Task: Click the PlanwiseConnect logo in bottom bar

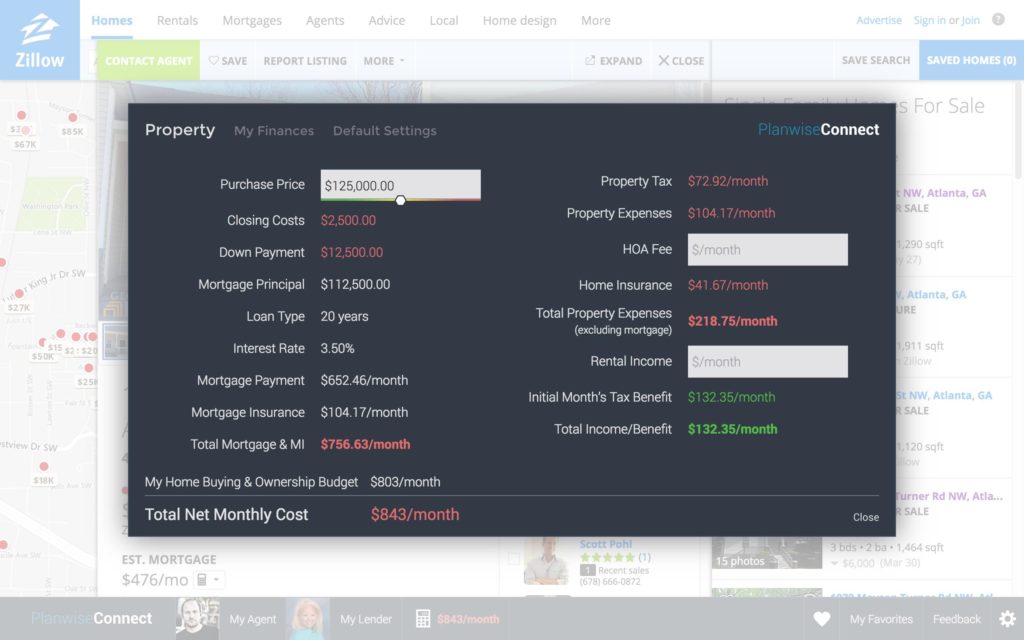Action: click(91, 618)
